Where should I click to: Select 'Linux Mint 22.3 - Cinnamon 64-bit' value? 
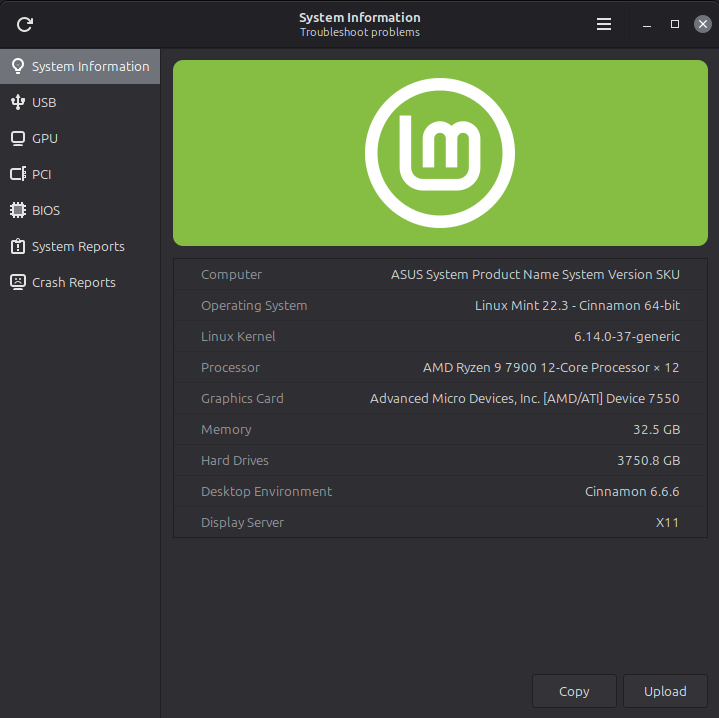click(x=577, y=305)
